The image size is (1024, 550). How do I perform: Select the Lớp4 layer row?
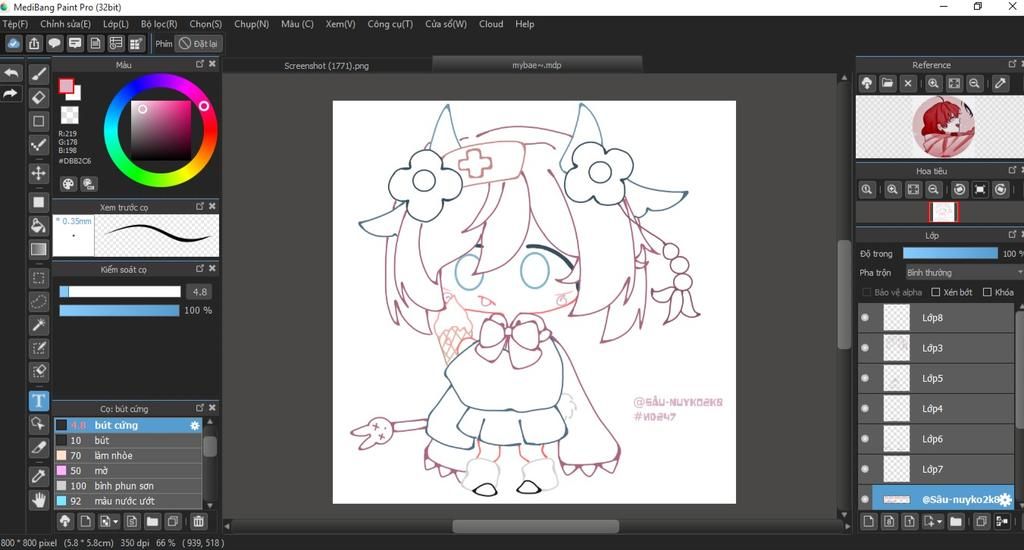pyautogui.click(x=935, y=408)
